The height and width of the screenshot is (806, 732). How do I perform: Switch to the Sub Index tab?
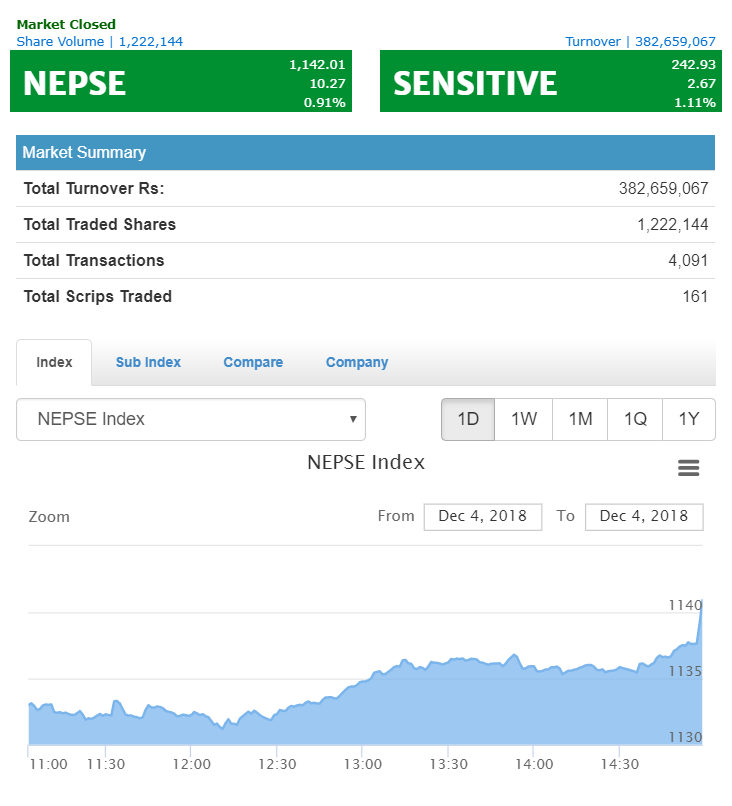pos(148,362)
